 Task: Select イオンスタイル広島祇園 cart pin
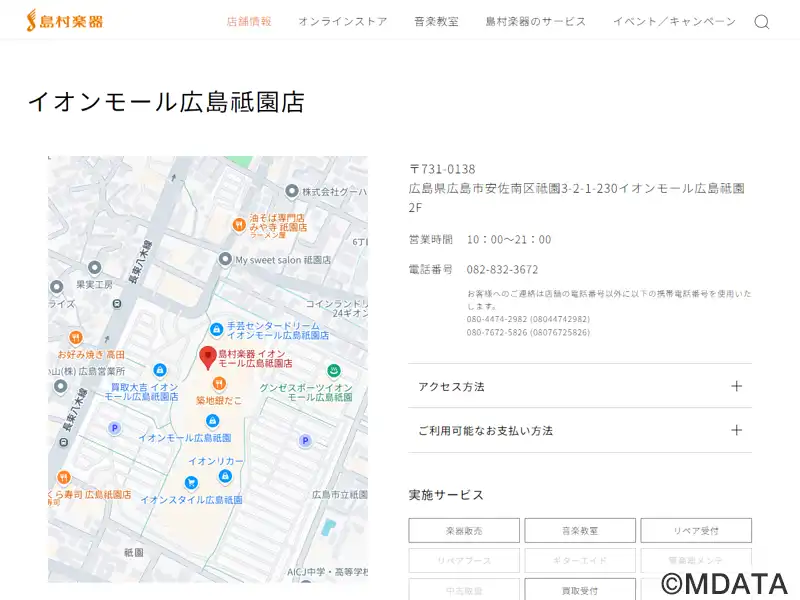click(191, 482)
